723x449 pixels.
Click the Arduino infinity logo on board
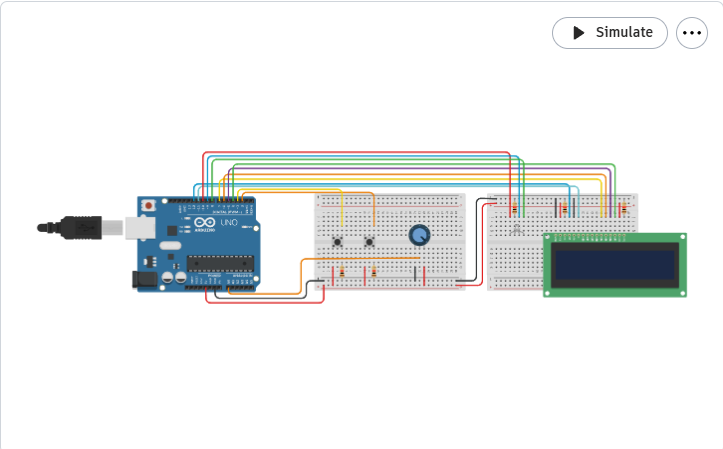(x=204, y=222)
